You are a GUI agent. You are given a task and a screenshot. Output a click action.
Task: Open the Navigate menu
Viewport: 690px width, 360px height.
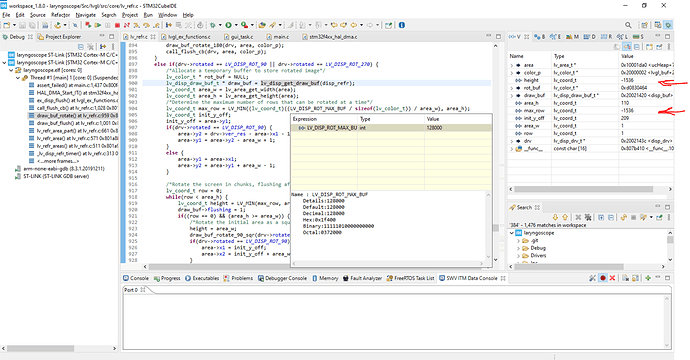[x=86, y=15]
